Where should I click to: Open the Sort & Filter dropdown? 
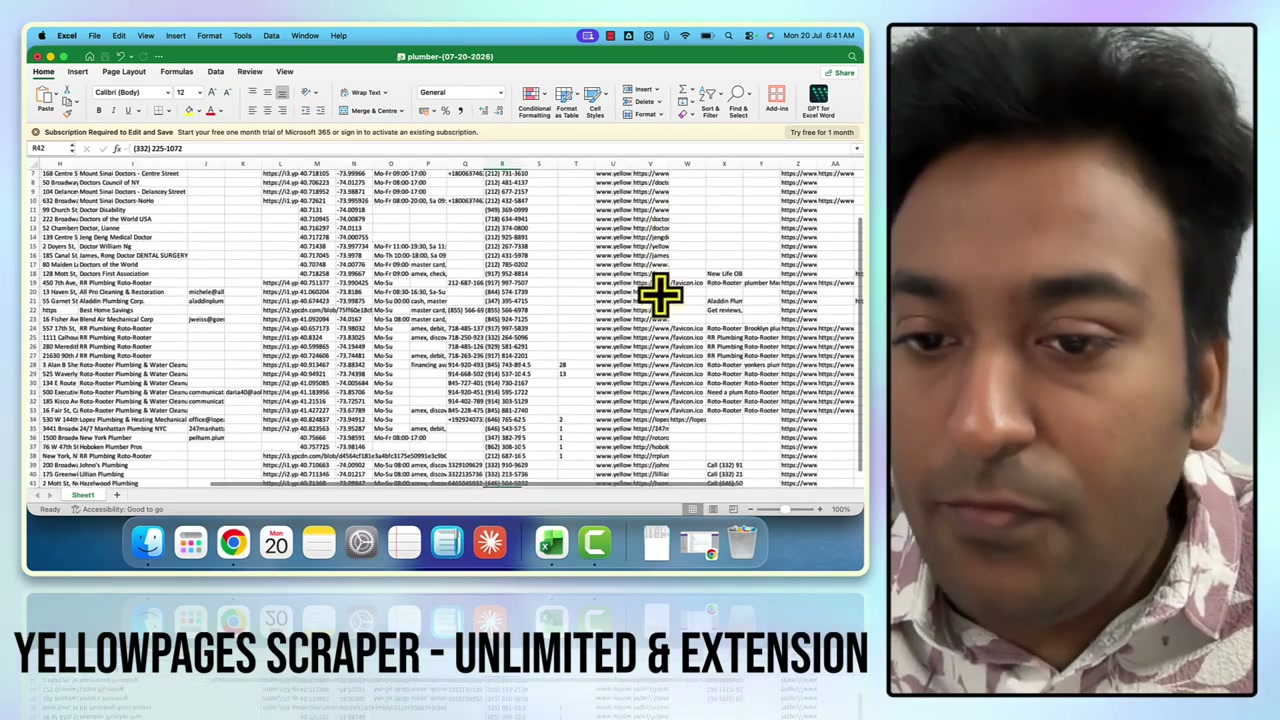[710, 101]
